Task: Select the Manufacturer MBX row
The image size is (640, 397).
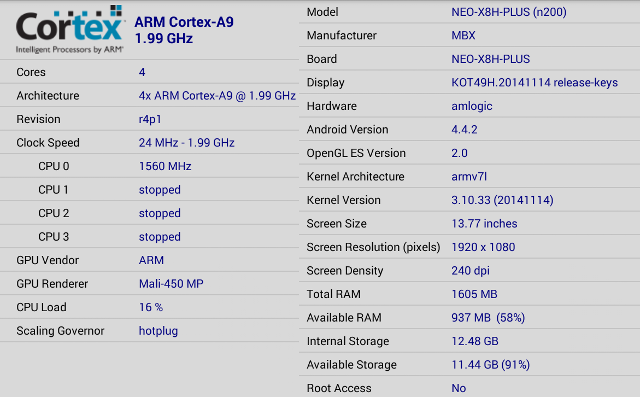Action: tap(469, 35)
